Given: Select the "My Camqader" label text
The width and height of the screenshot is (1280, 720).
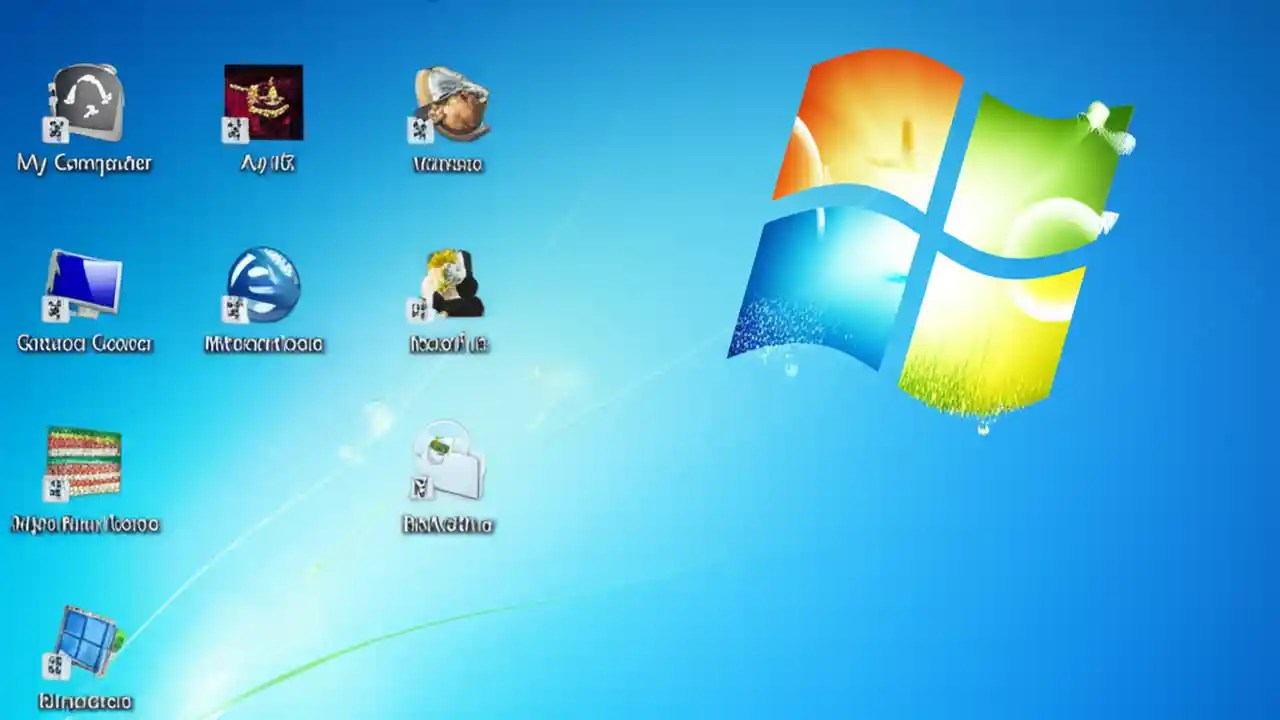Looking at the screenshot, I should coord(83,163).
